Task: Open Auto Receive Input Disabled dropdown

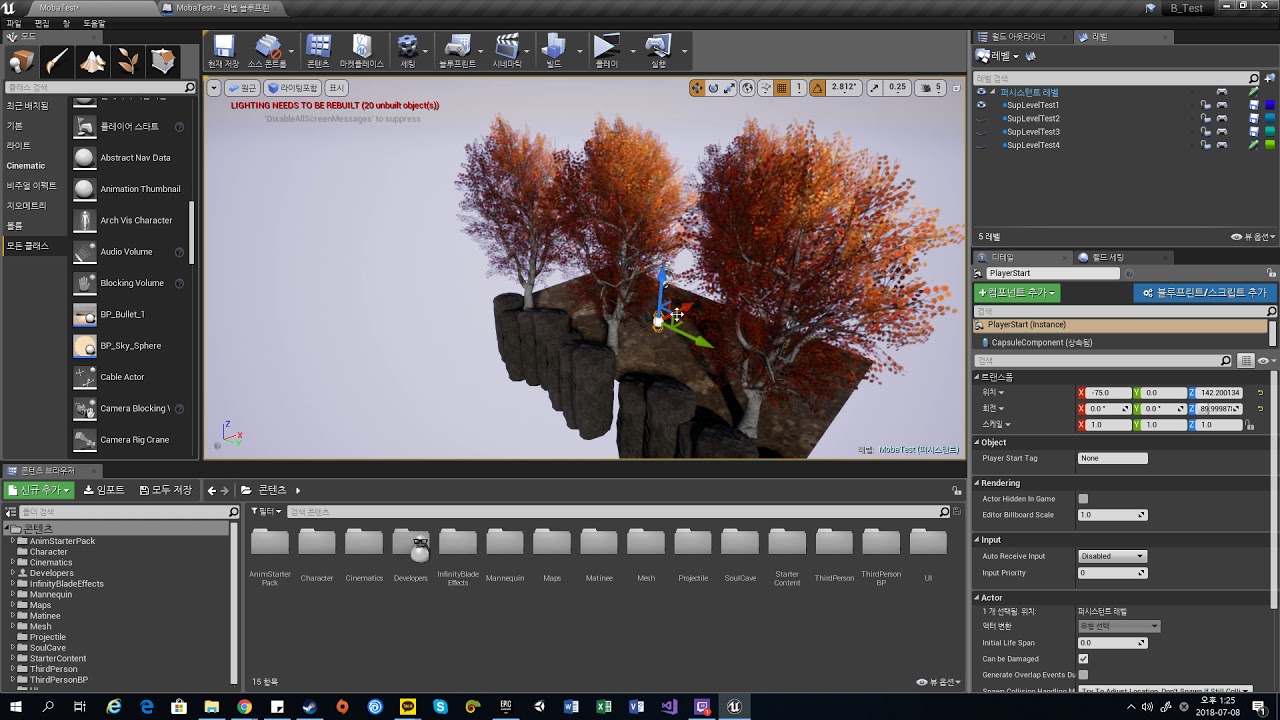Action: click(x=1112, y=556)
